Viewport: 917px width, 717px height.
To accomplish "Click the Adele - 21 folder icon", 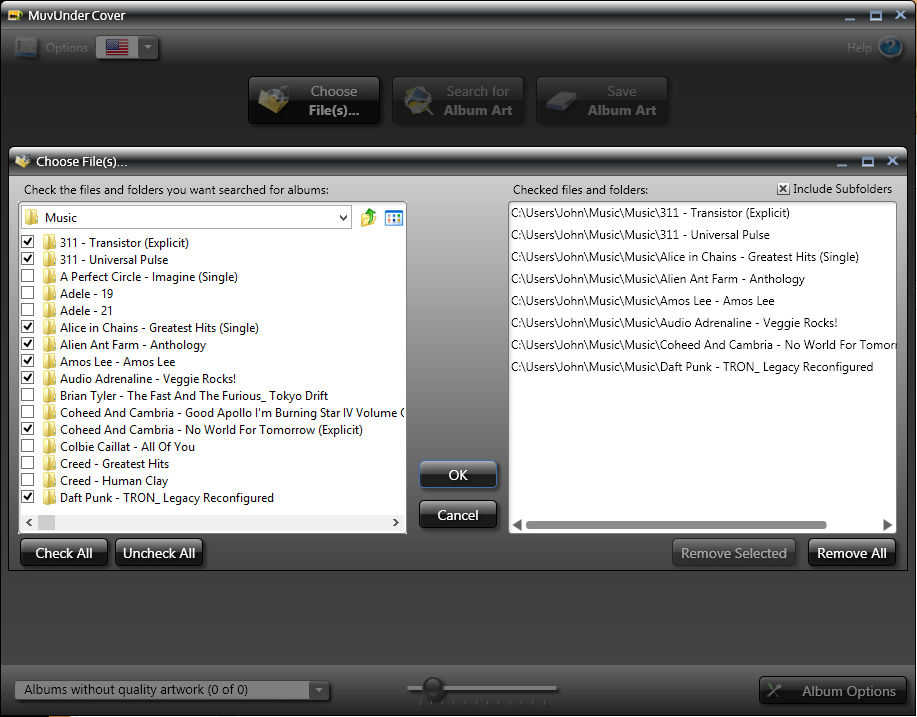I will [49, 311].
